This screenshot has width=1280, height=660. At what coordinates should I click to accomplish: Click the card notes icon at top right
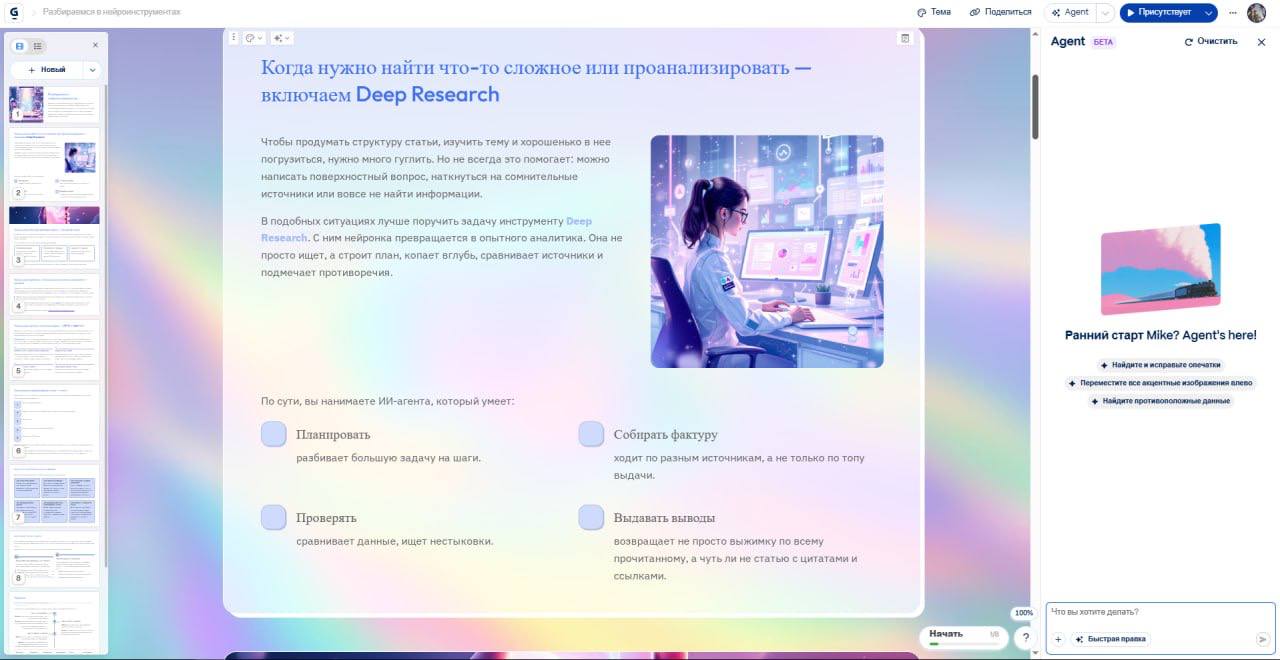tap(905, 38)
